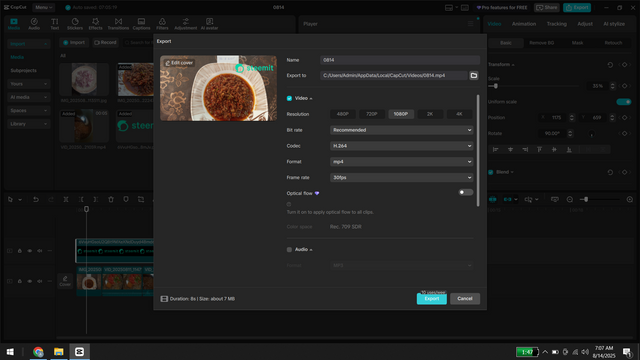Check the Audio export checkbox
Viewport: 640px width, 360px height.
(x=289, y=249)
